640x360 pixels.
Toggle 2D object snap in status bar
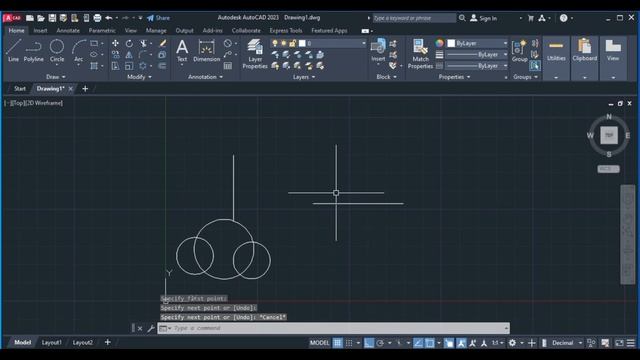click(x=430, y=343)
